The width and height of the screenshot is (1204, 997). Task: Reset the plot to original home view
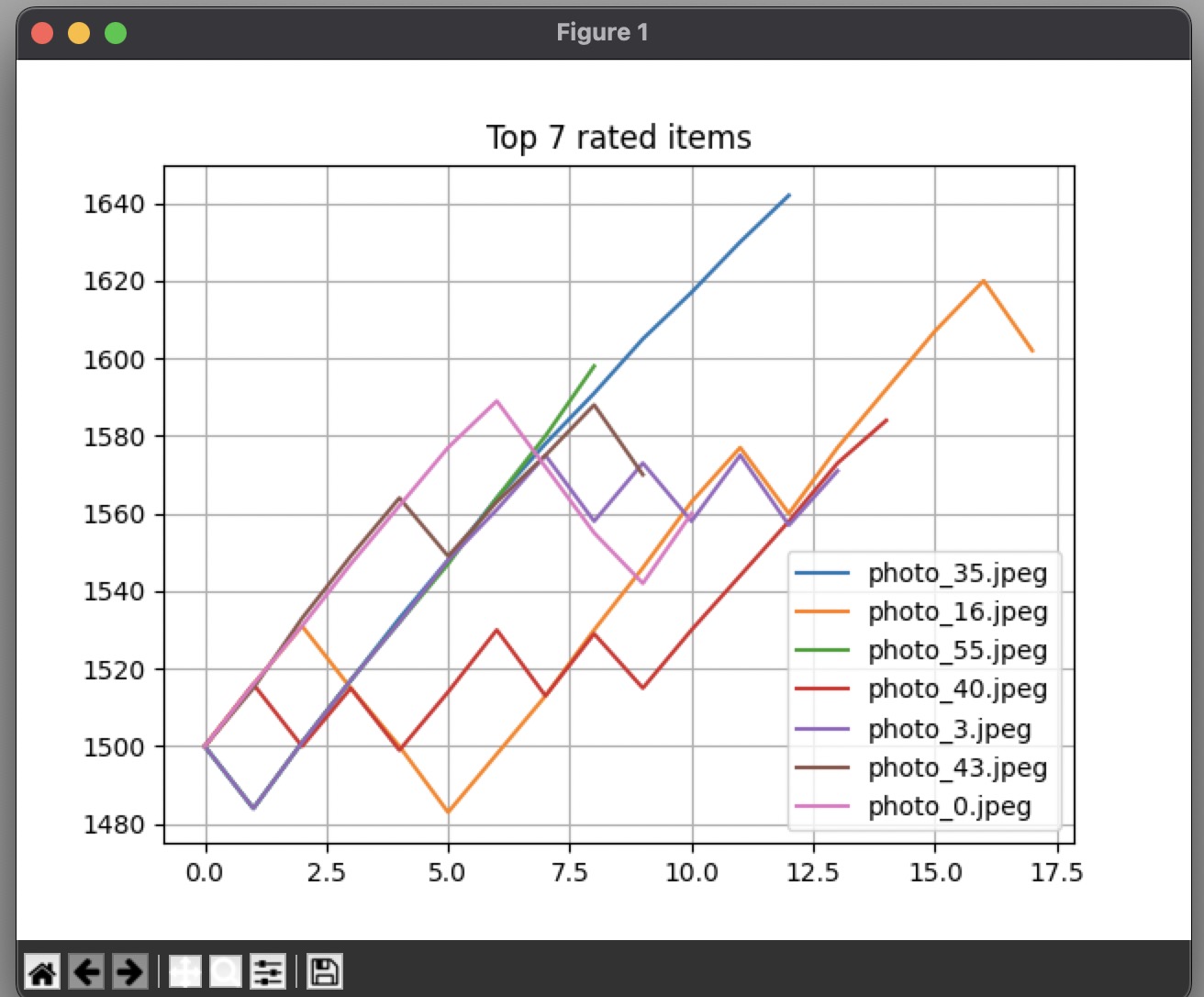[42, 971]
